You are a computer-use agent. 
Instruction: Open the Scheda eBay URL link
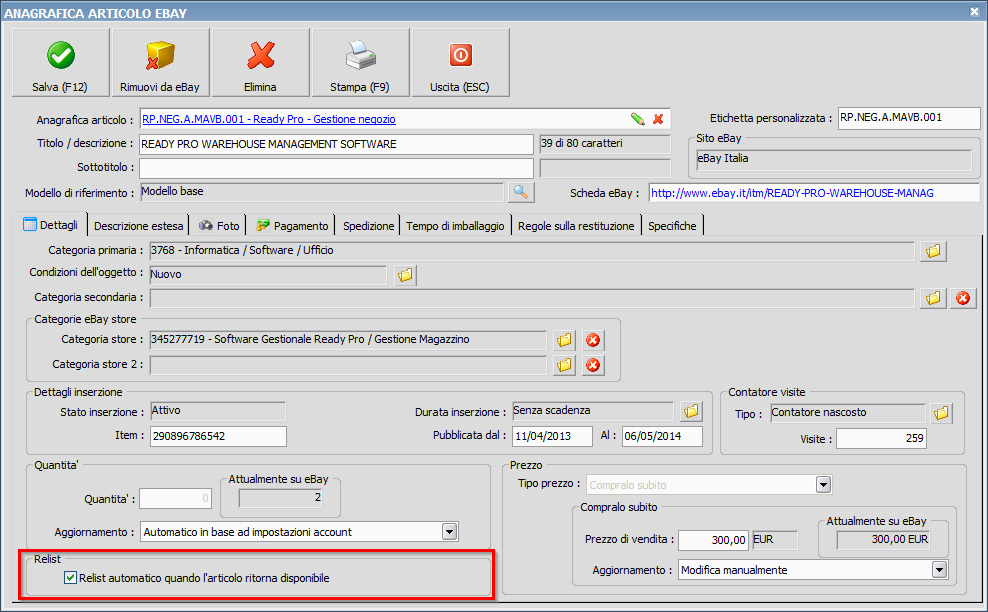pos(792,193)
